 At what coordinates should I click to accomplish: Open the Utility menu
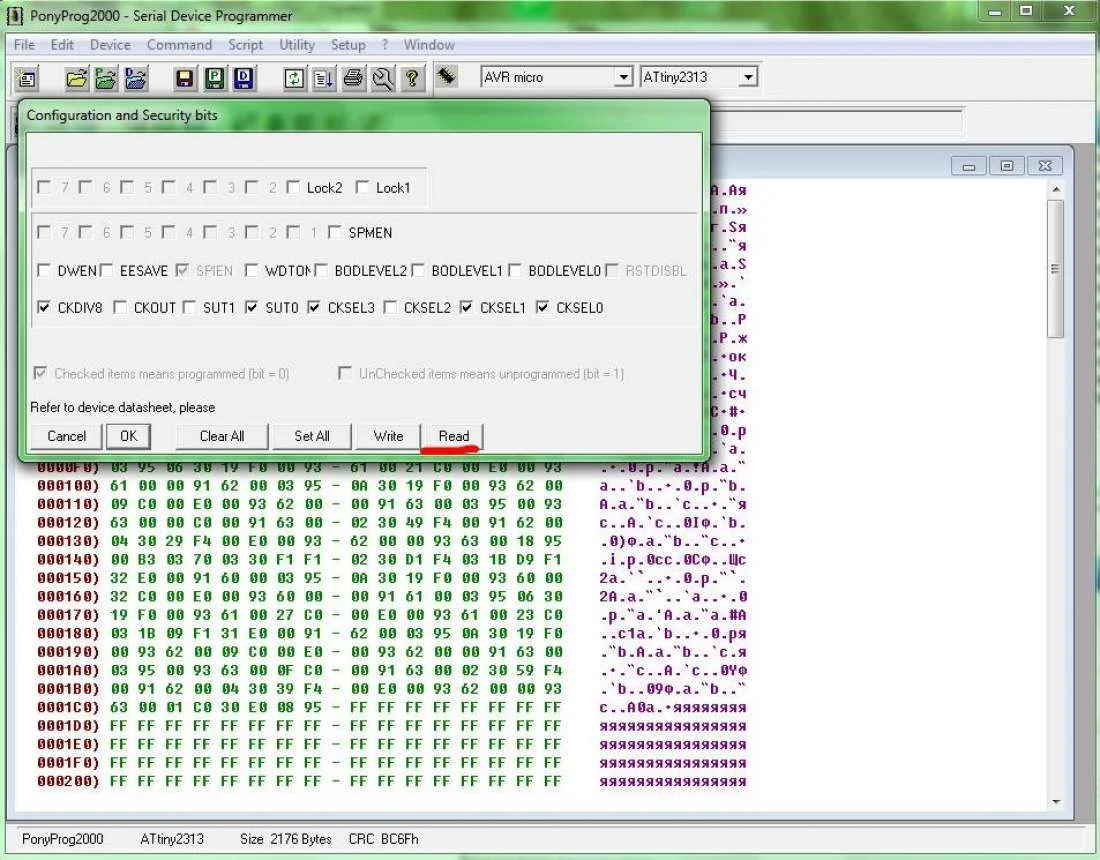(x=297, y=45)
